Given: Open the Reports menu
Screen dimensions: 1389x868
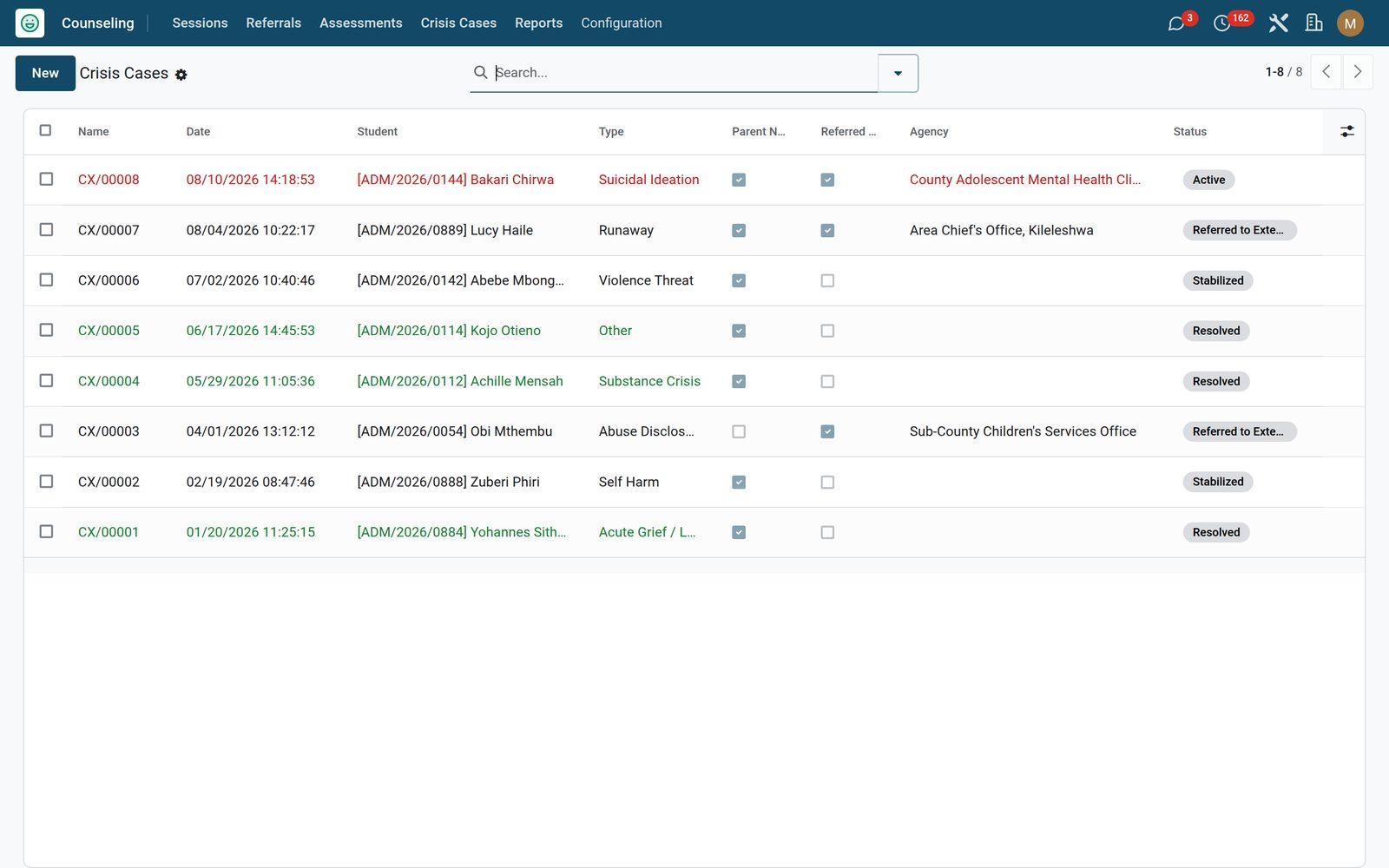Looking at the screenshot, I should coord(538,23).
